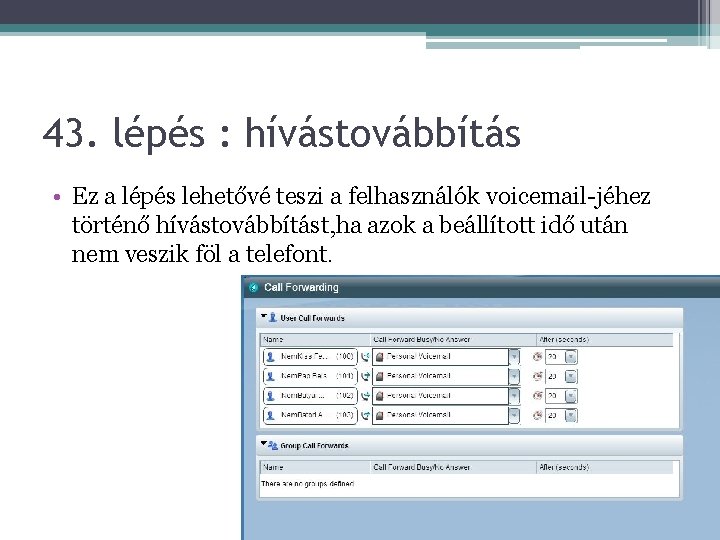Image resolution: width=720 pixels, height=540 pixels.
Task: Open seconds dropdown arrow for extension 103
Action: pos(571,415)
